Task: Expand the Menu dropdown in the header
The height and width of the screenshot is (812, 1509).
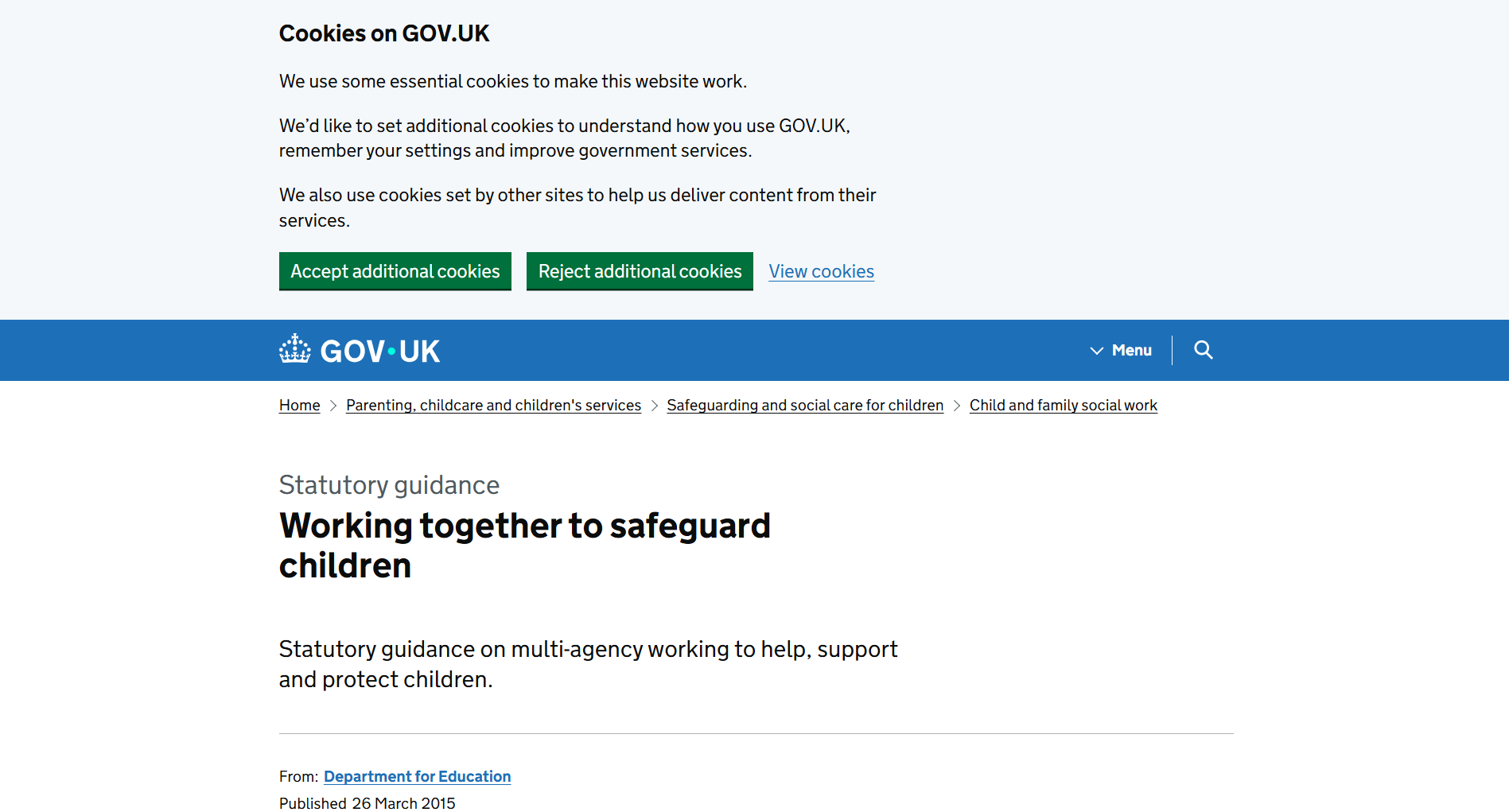Action: pos(1121,350)
